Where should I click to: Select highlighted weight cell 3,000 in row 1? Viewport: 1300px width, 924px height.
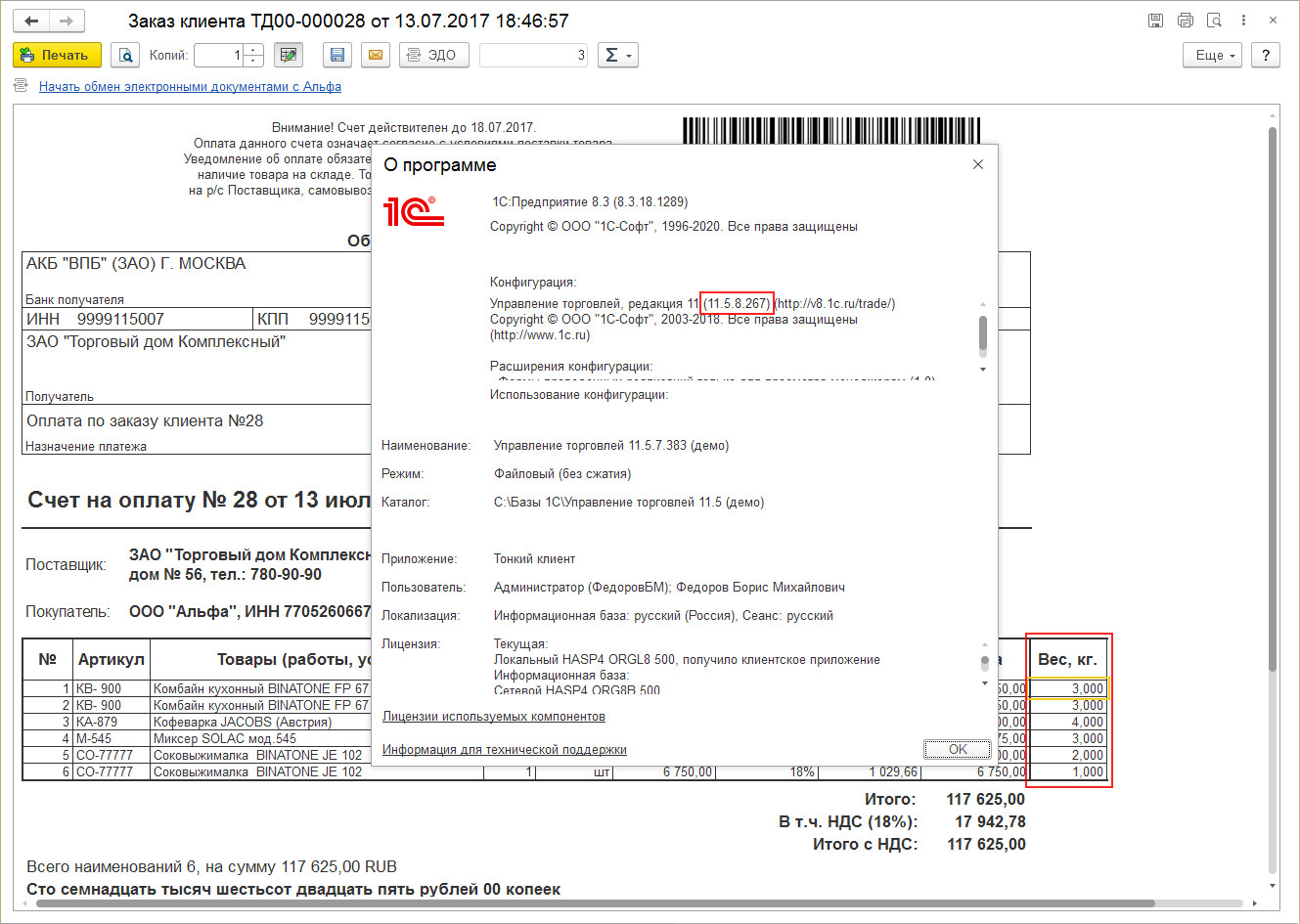coord(1067,688)
